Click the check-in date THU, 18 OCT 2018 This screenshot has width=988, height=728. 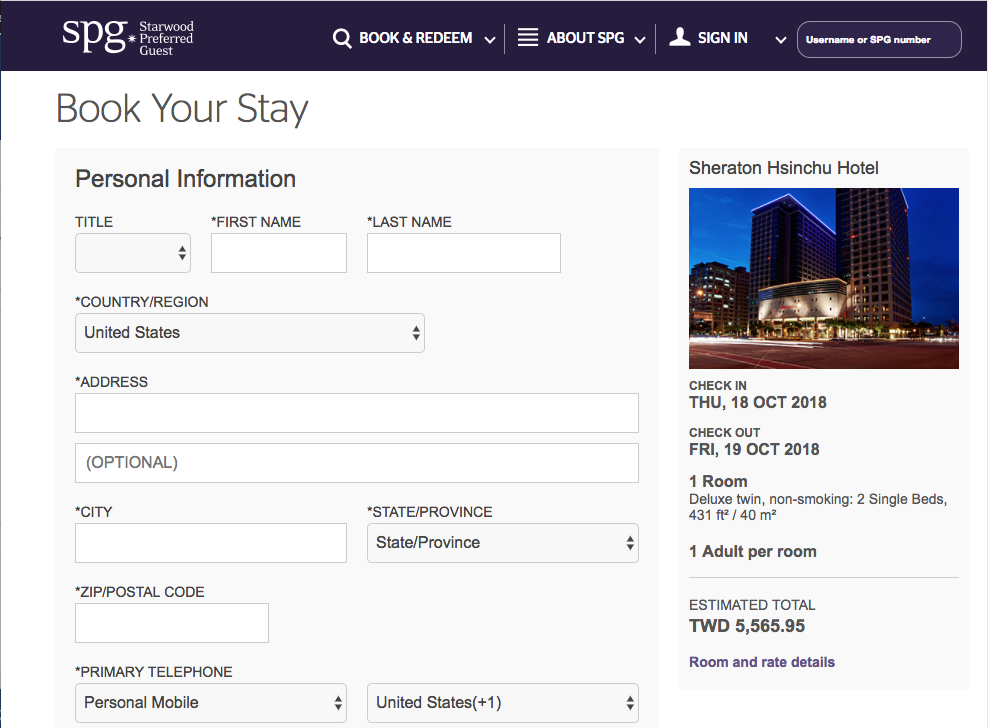(x=757, y=402)
